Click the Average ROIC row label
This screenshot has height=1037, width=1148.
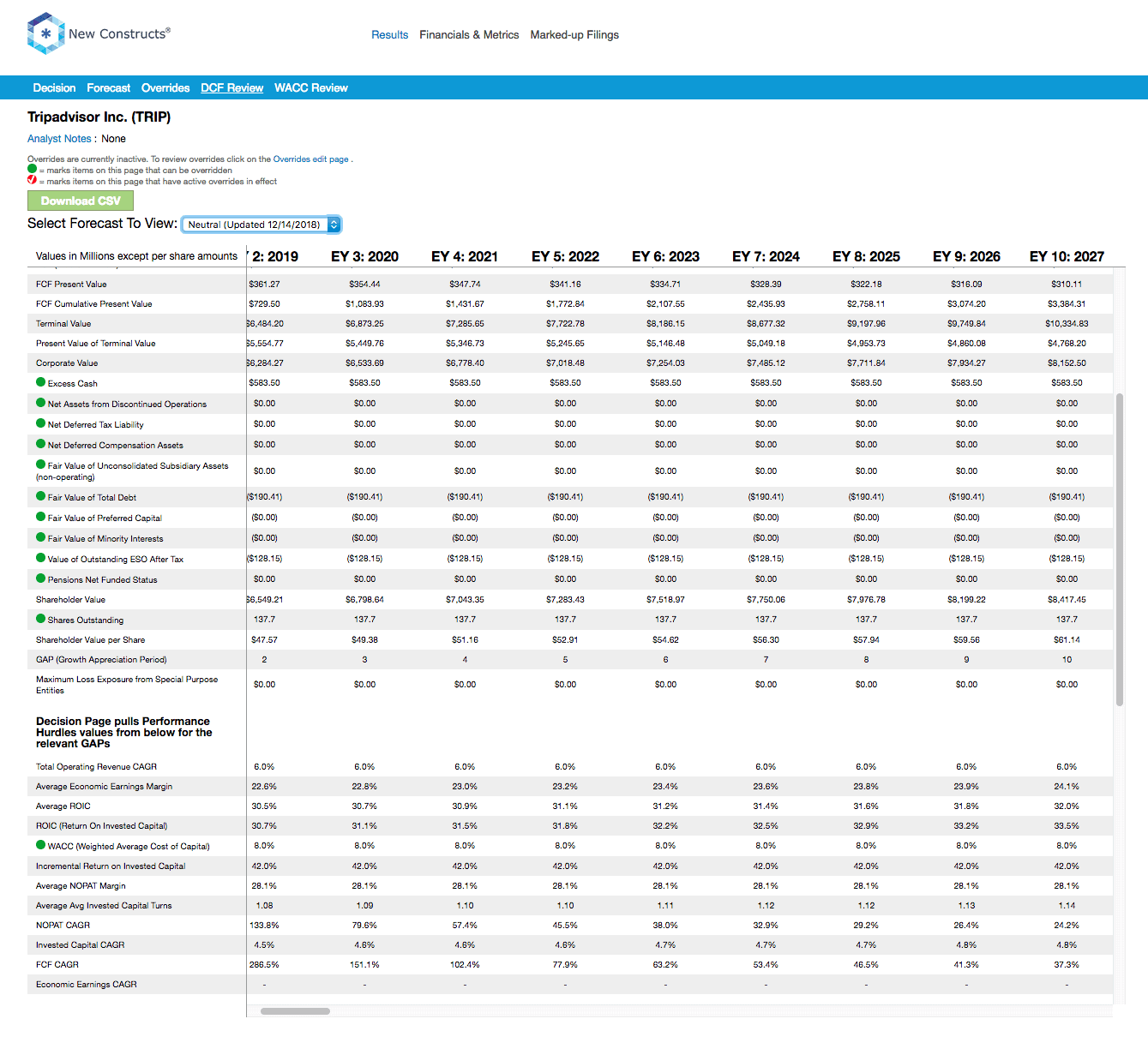click(63, 806)
